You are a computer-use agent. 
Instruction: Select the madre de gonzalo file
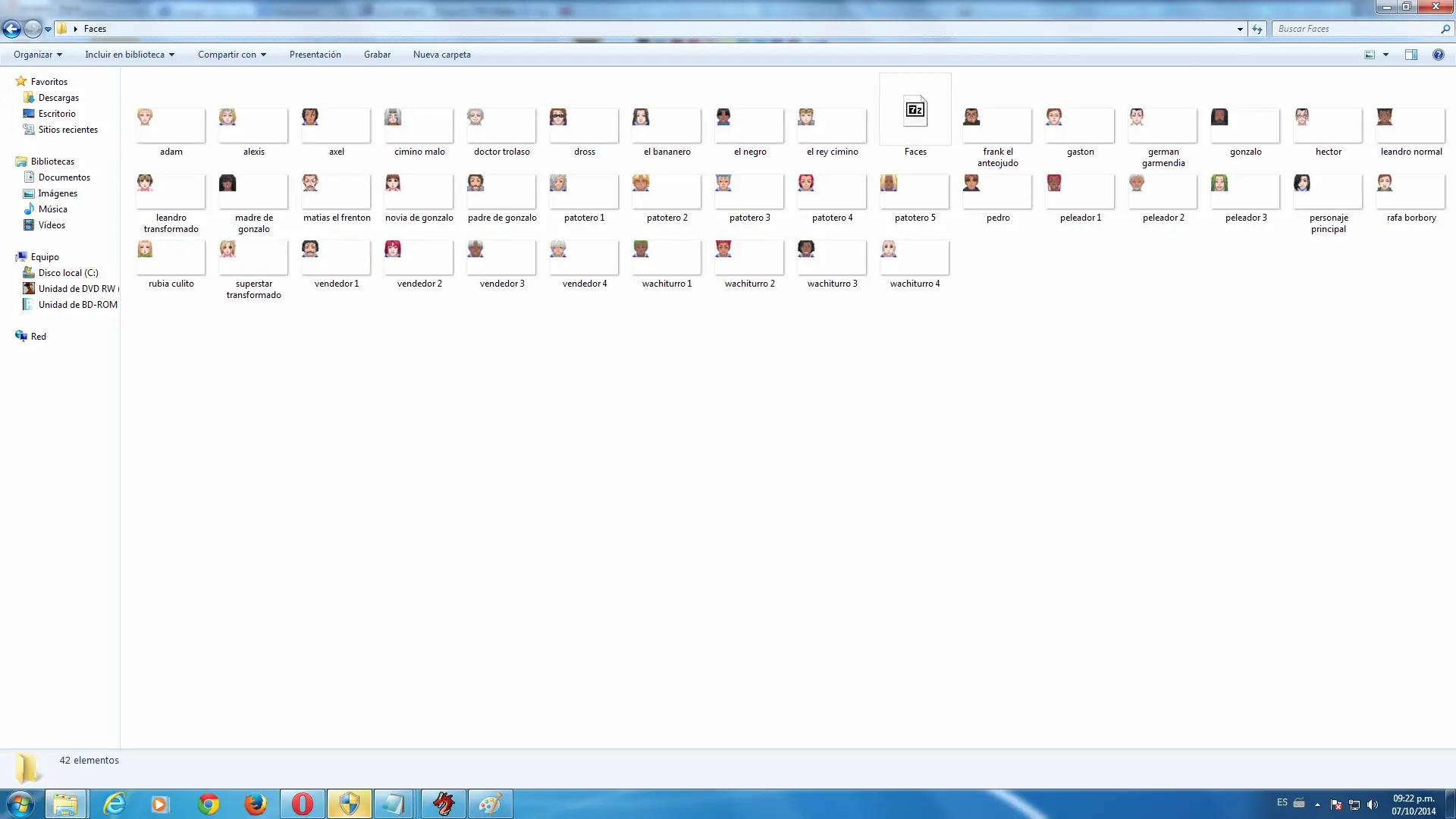[x=254, y=192]
